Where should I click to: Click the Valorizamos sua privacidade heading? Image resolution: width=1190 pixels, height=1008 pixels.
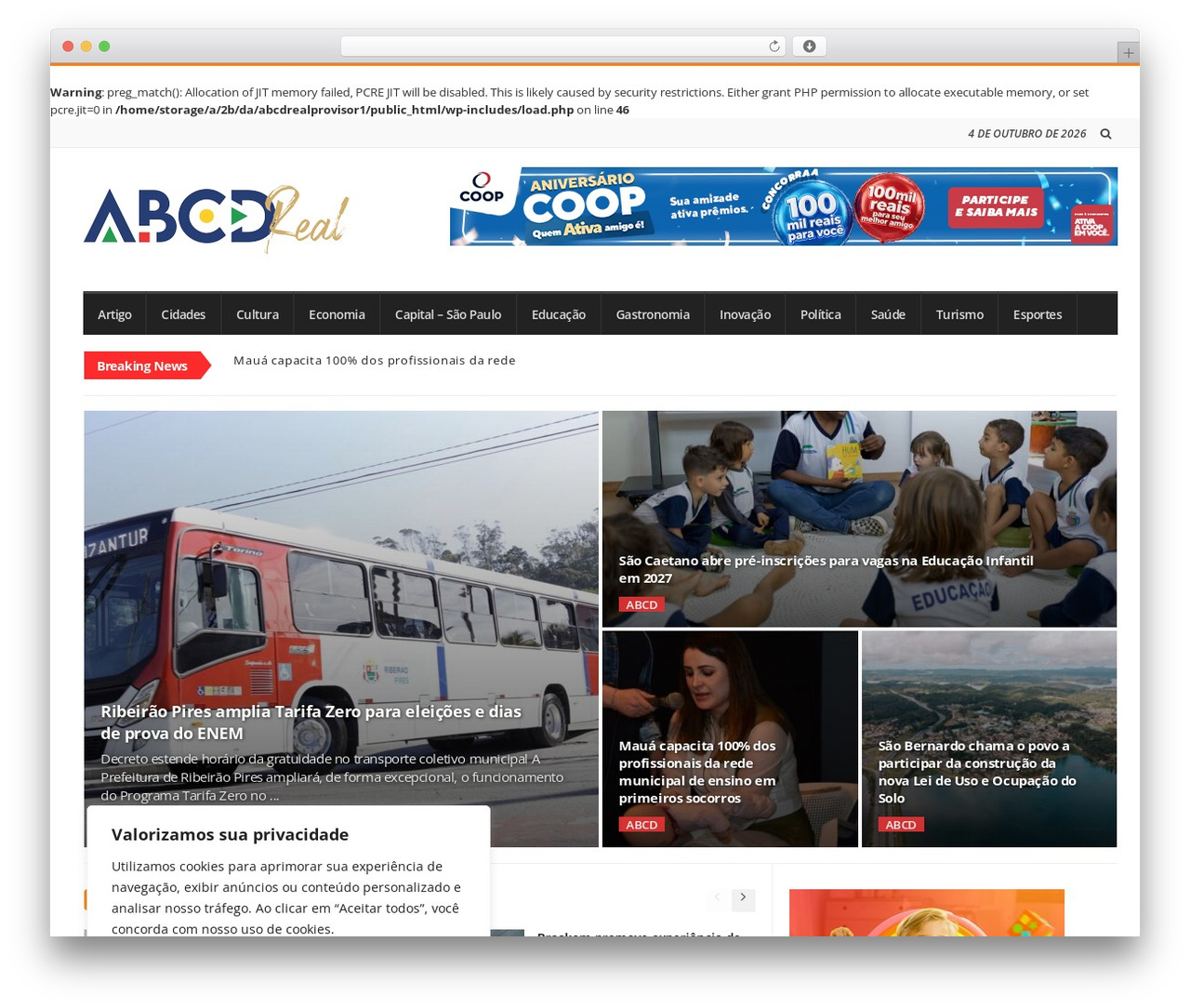pyautogui.click(x=230, y=834)
